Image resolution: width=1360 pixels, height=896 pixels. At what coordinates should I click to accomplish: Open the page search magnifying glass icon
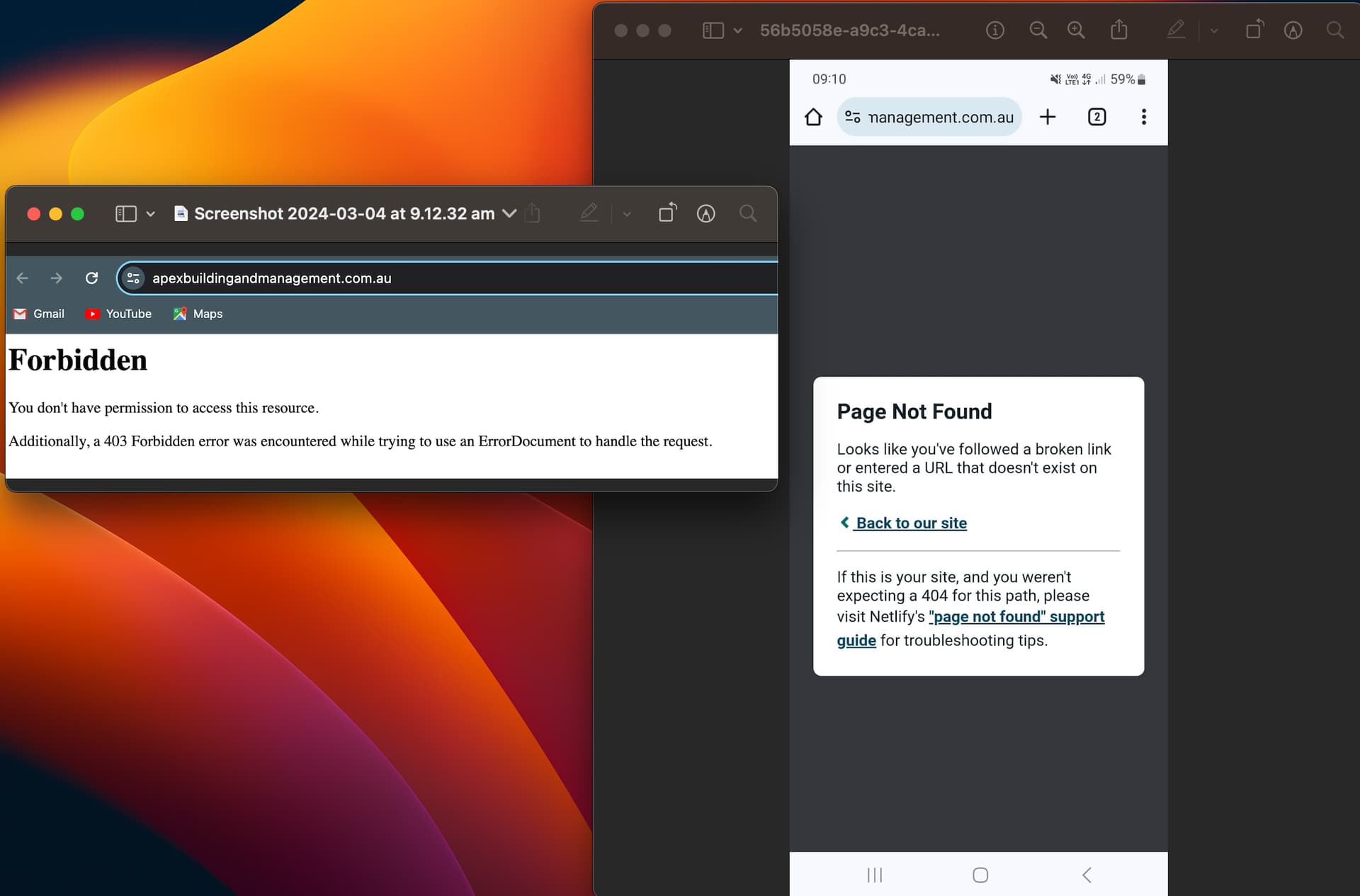click(748, 213)
